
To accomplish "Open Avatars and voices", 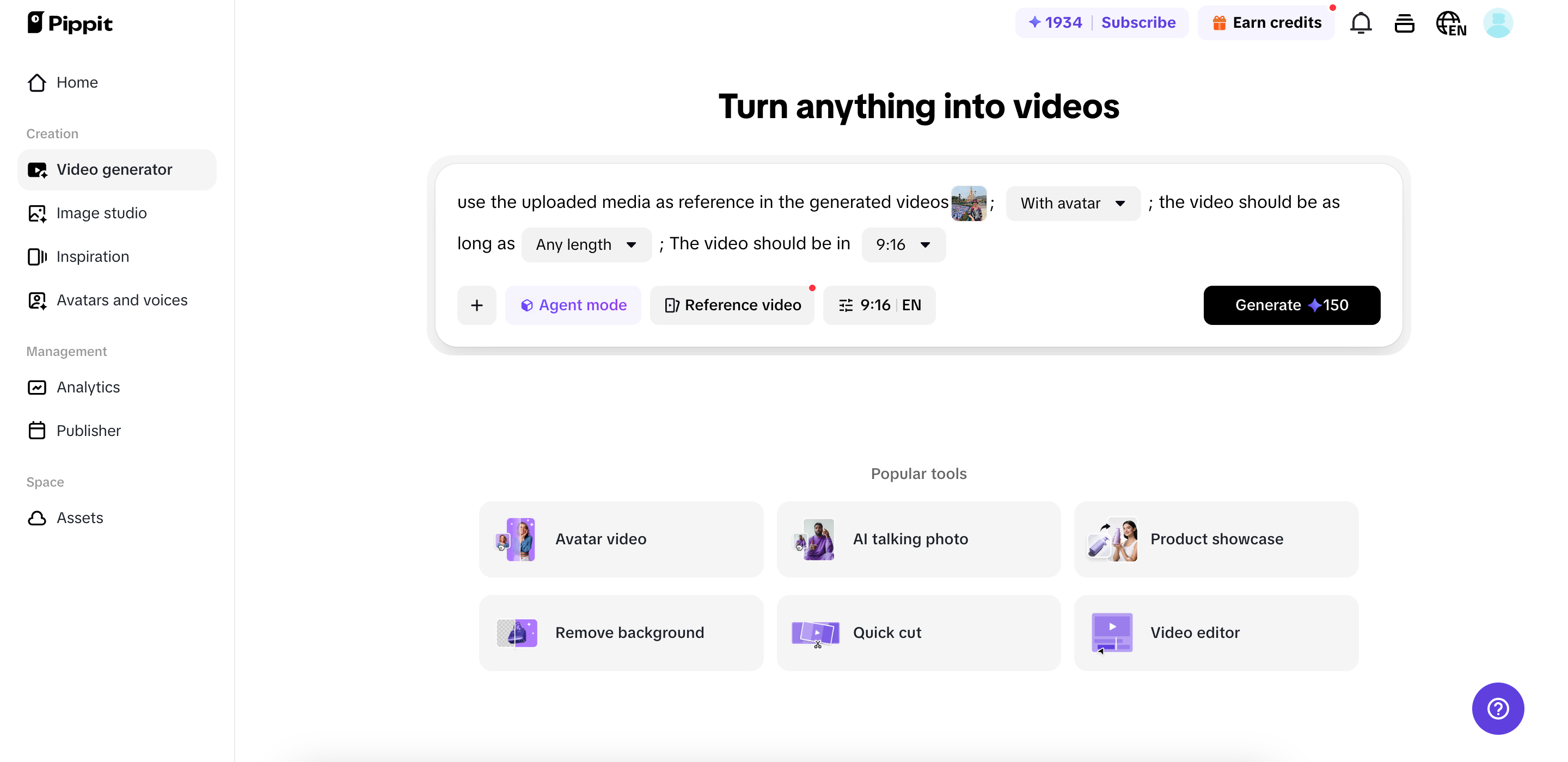I will (122, 299).
